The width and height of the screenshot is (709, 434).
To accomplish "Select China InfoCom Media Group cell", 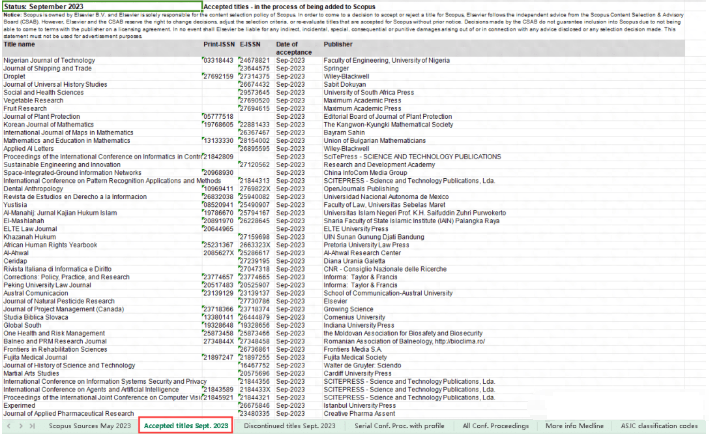I will pyautogui.click(x=365, y=173).
